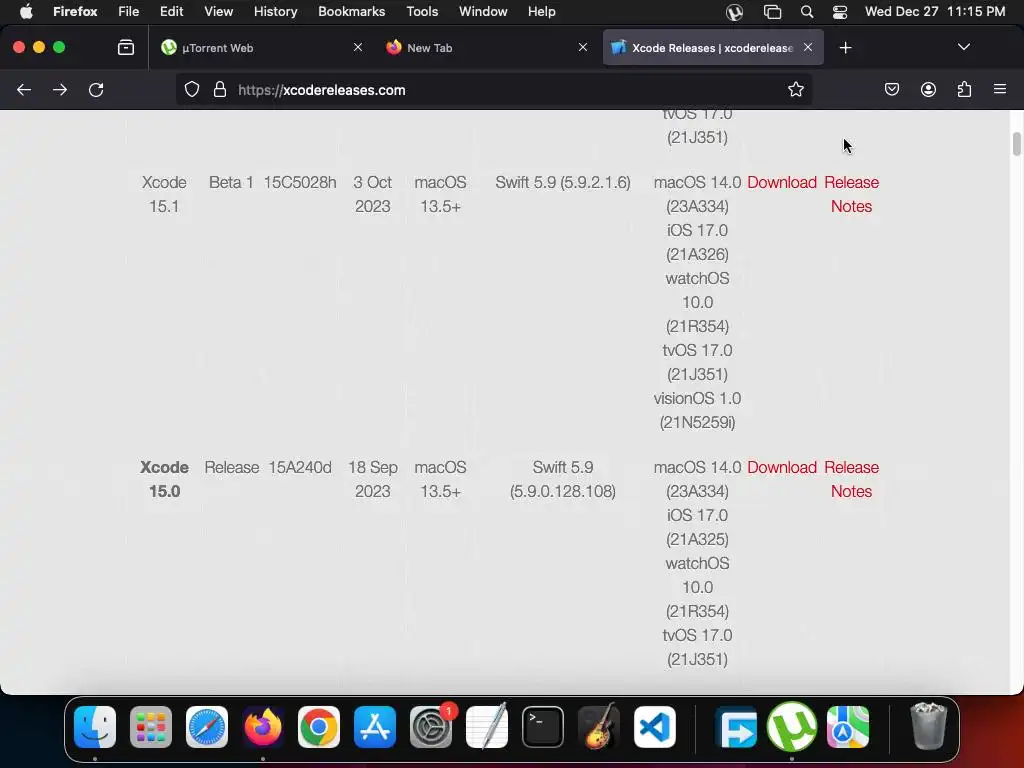Viewport: 1024px width, 768px height.
Task: Select the Xcode Releases tab
Action: 713,48
